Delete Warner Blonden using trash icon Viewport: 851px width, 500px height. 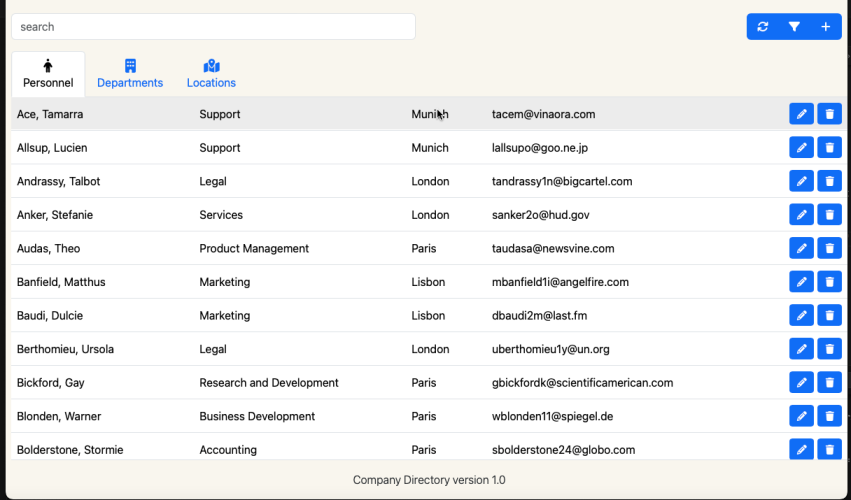coord(829,416)
